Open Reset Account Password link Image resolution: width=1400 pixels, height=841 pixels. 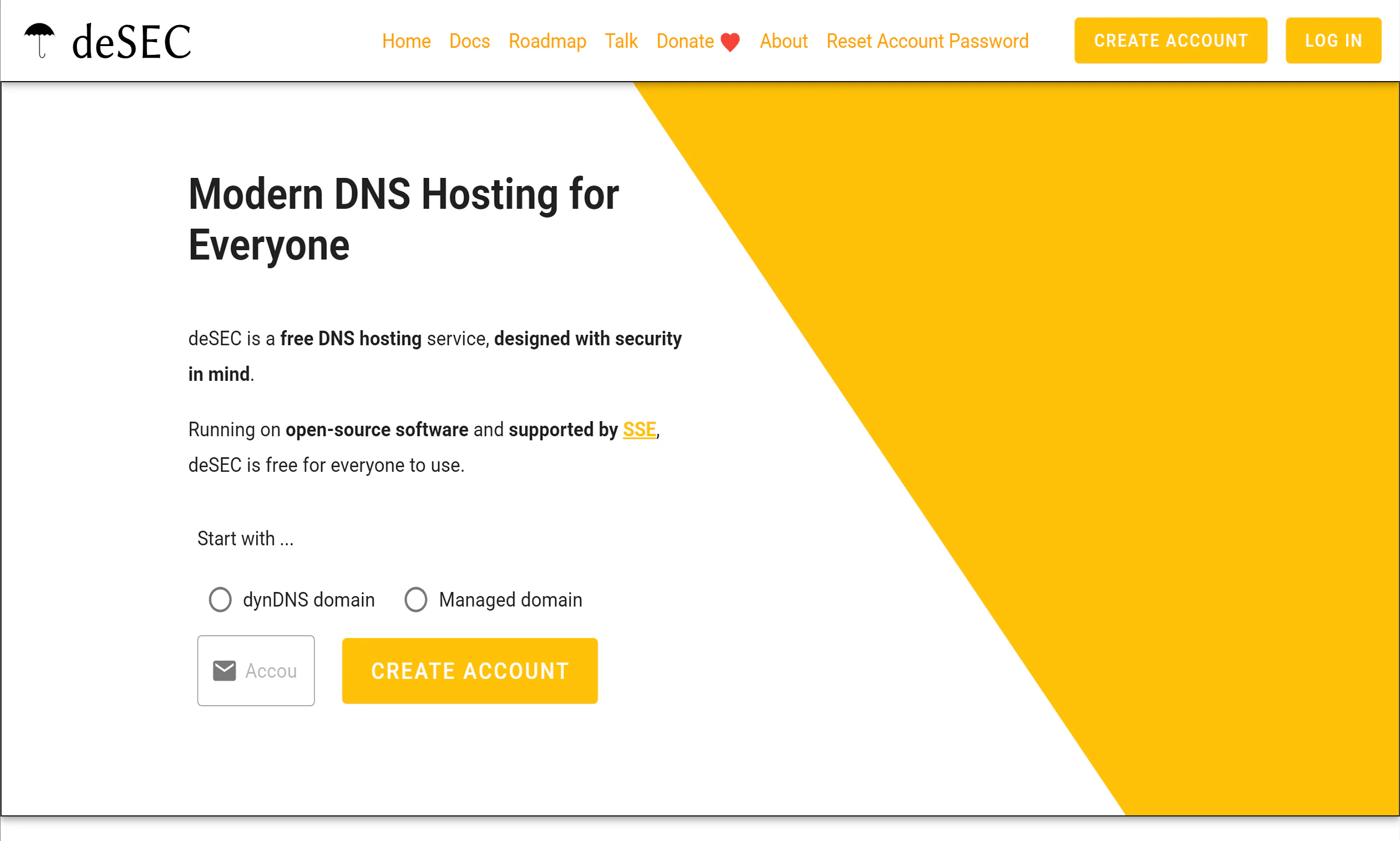point(928,41)
